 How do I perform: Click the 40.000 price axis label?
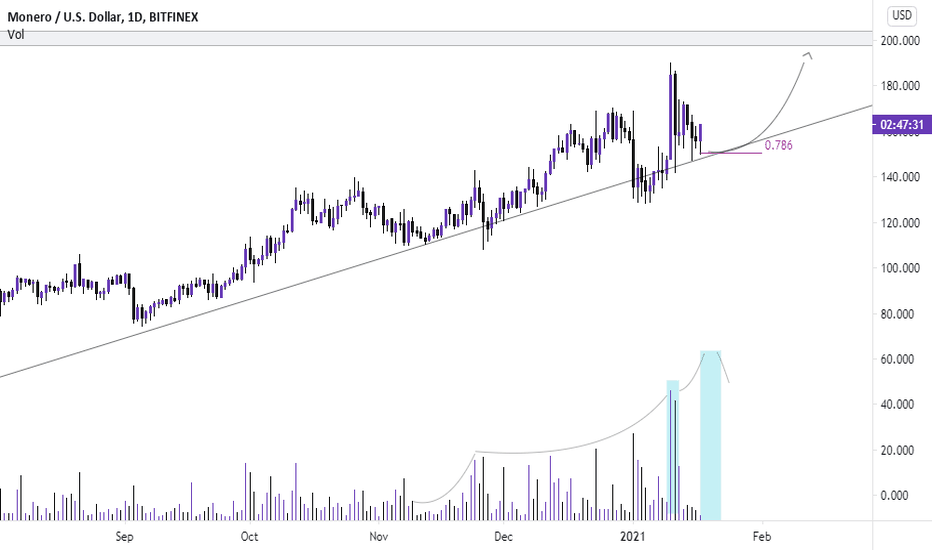(x=898, y=404)
